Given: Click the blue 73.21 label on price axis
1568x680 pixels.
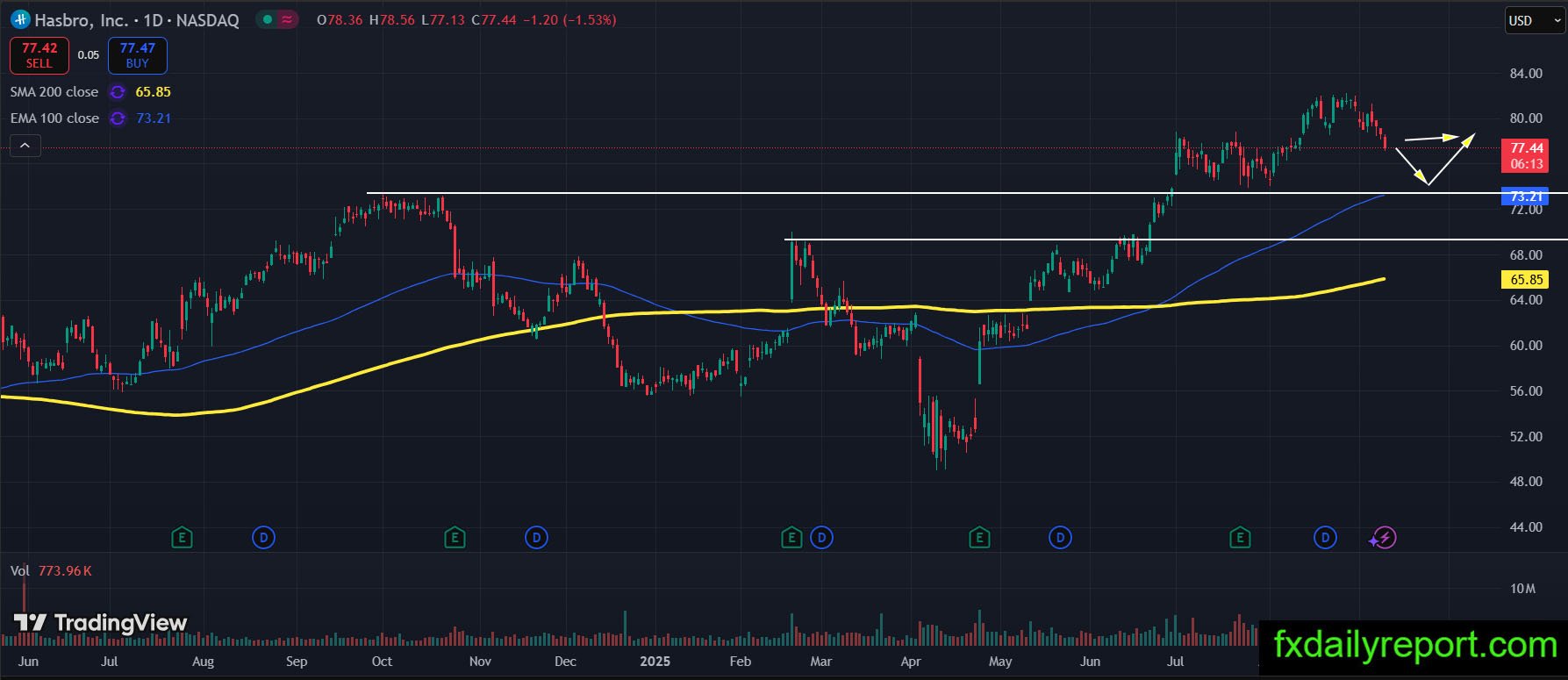Looking at the screenshot, I should 1526,197.
